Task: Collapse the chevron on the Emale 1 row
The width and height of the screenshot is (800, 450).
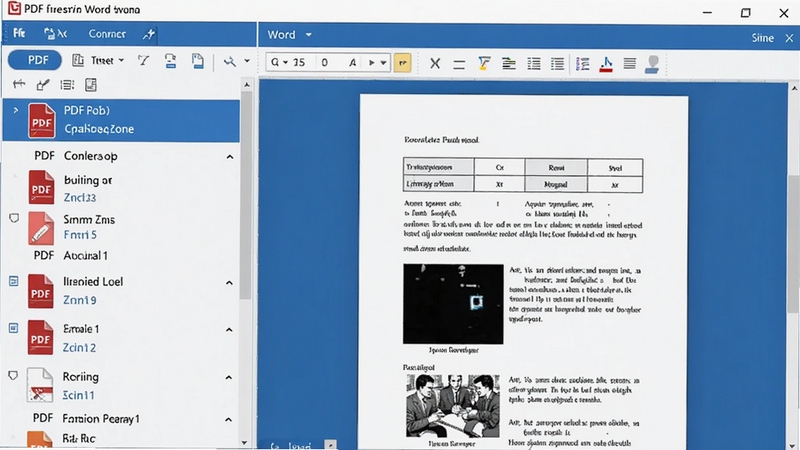Action: [229, 330]
